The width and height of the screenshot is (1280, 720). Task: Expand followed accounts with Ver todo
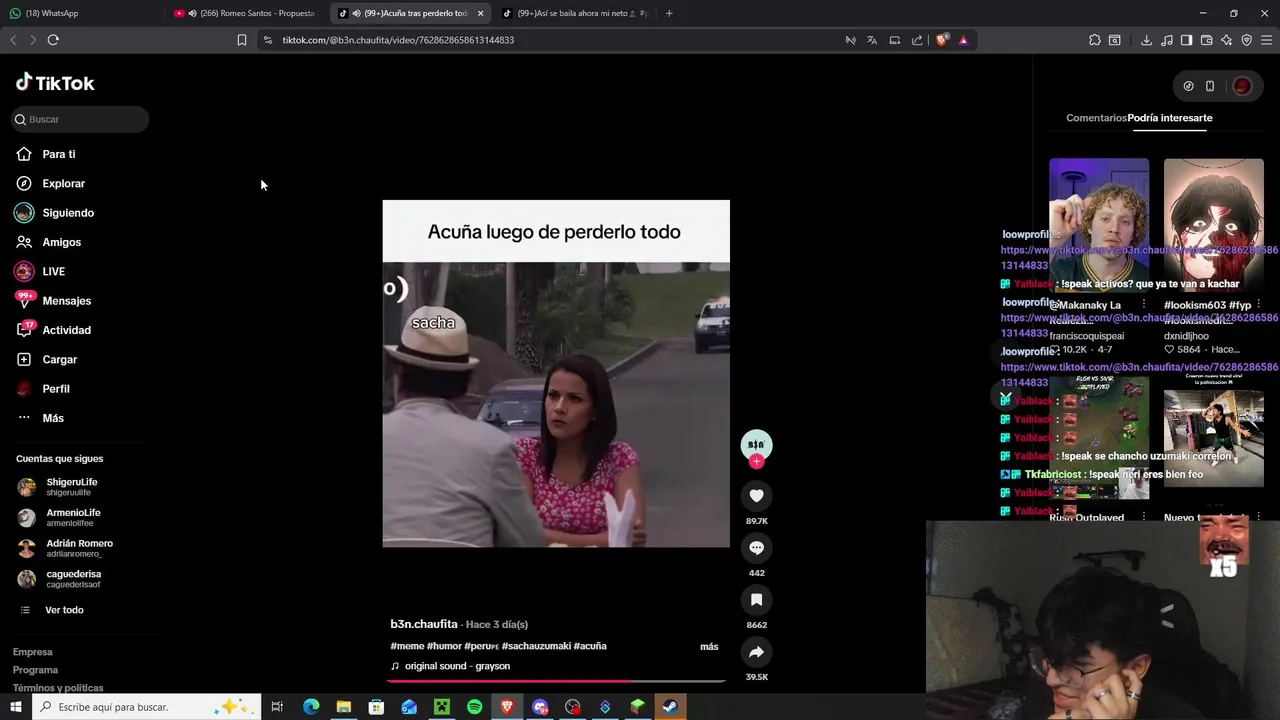(x=64, y=610)
